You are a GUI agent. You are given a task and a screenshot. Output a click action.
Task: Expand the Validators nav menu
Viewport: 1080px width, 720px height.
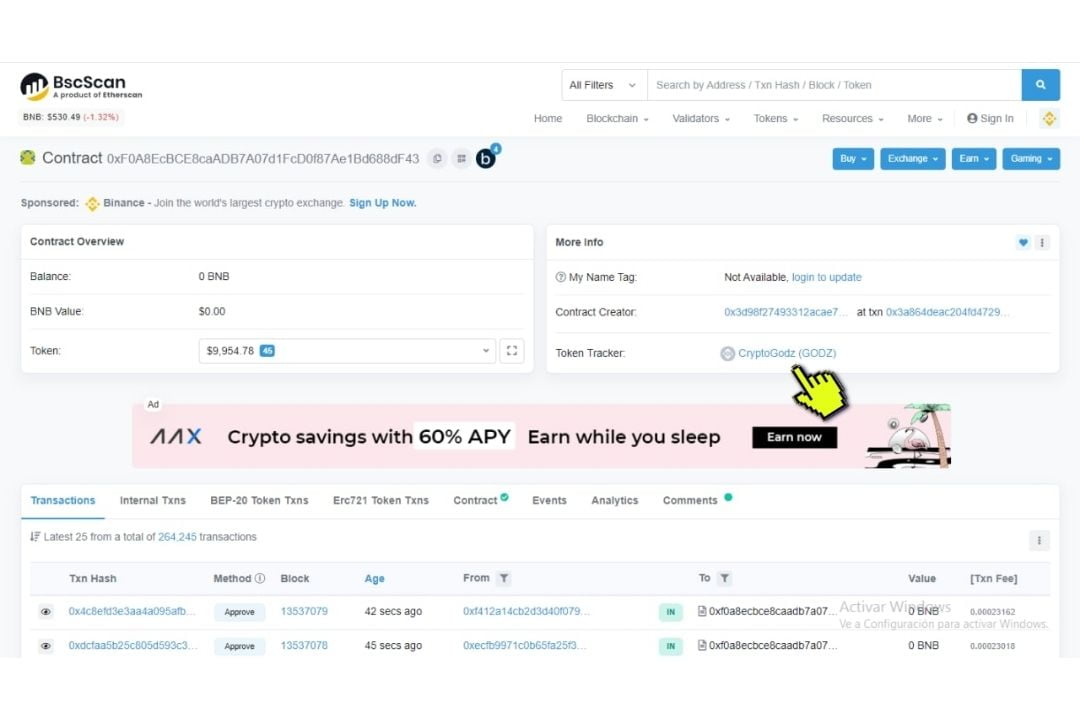(x=700, y=119)
